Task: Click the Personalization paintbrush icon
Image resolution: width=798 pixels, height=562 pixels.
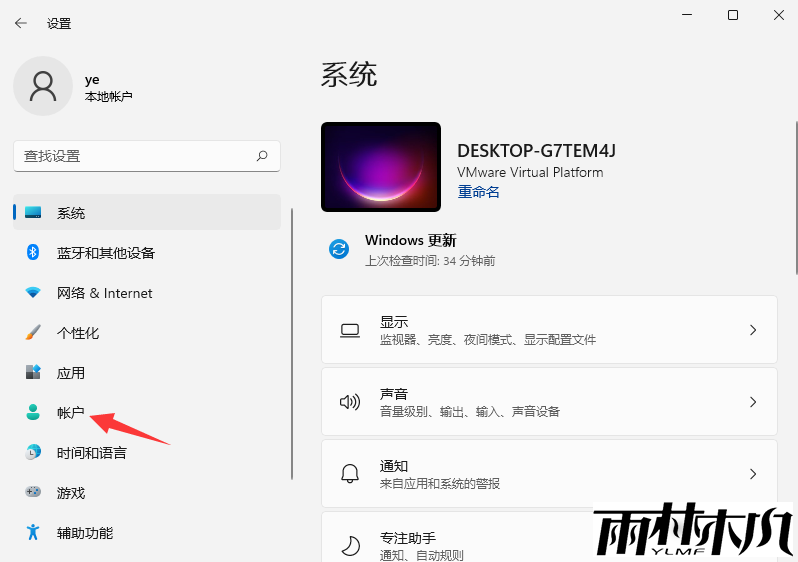Action: pyautogui.click(x=33, y=333)
